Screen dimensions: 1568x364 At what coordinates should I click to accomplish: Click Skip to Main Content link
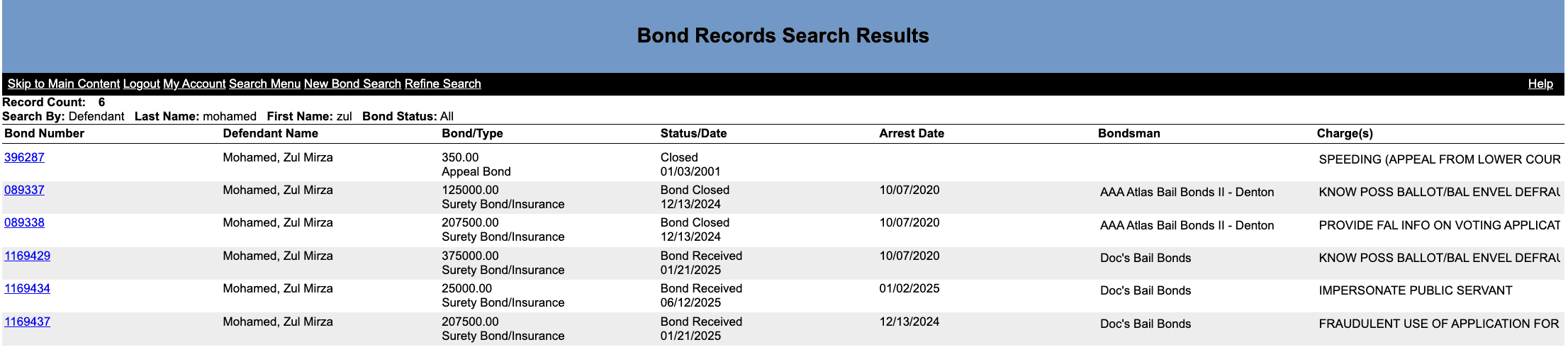point(64,84)
